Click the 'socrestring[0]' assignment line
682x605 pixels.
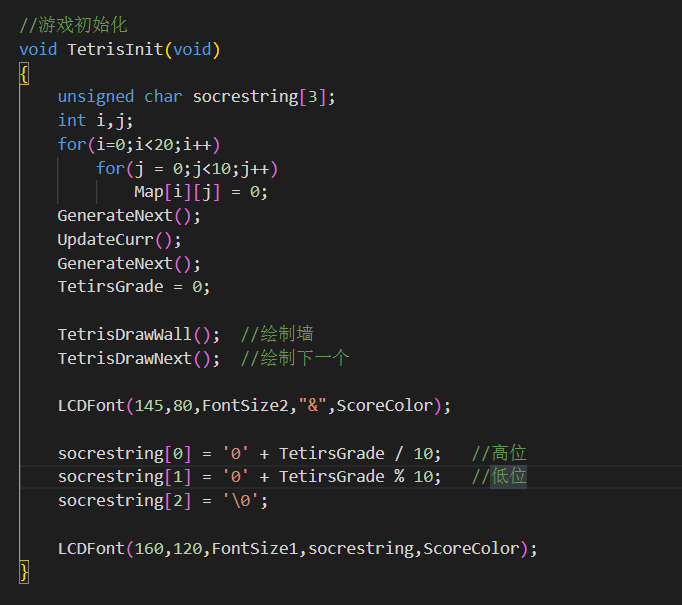tap(250, 454)
